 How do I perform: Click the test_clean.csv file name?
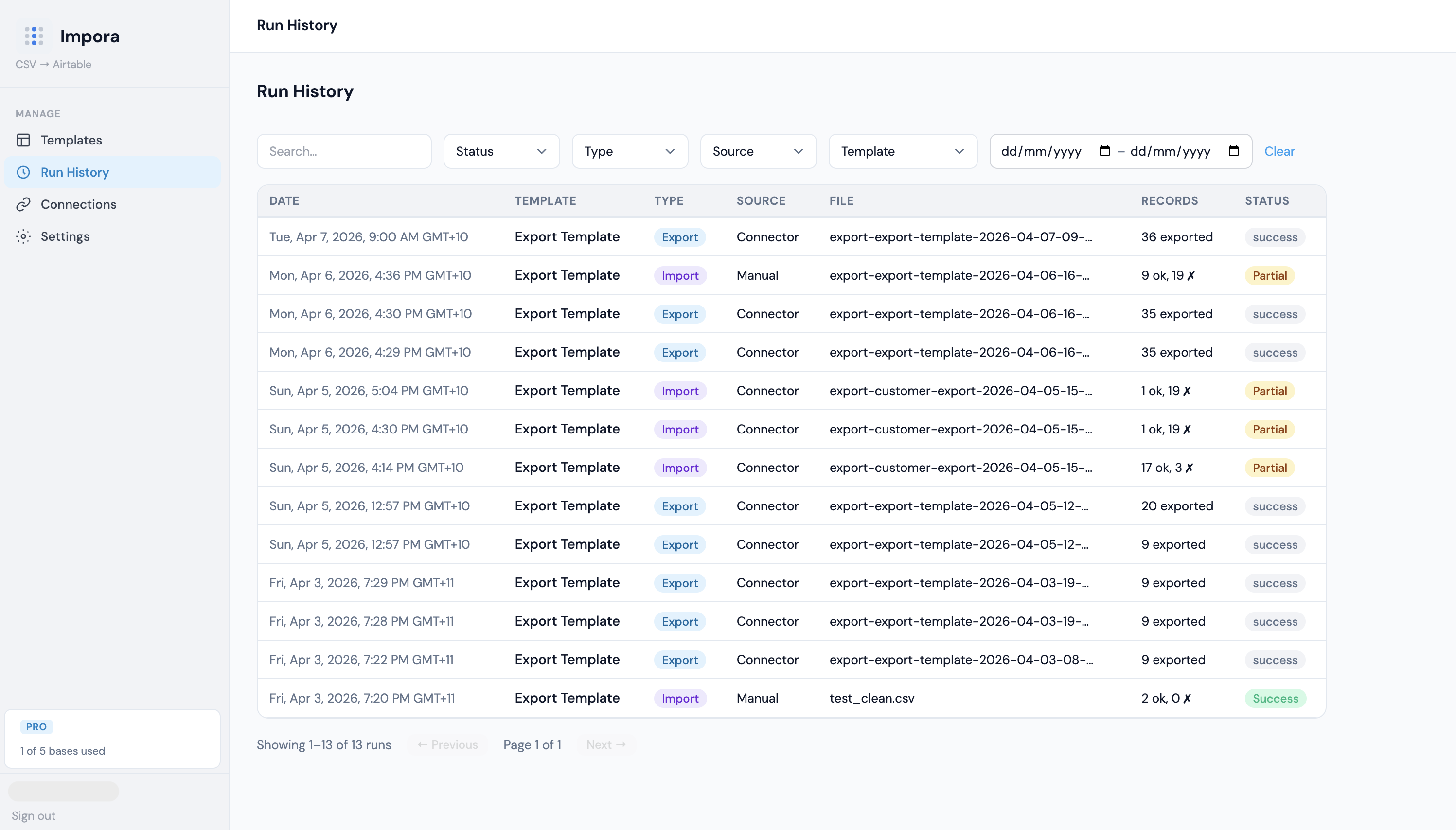[871, 698]
